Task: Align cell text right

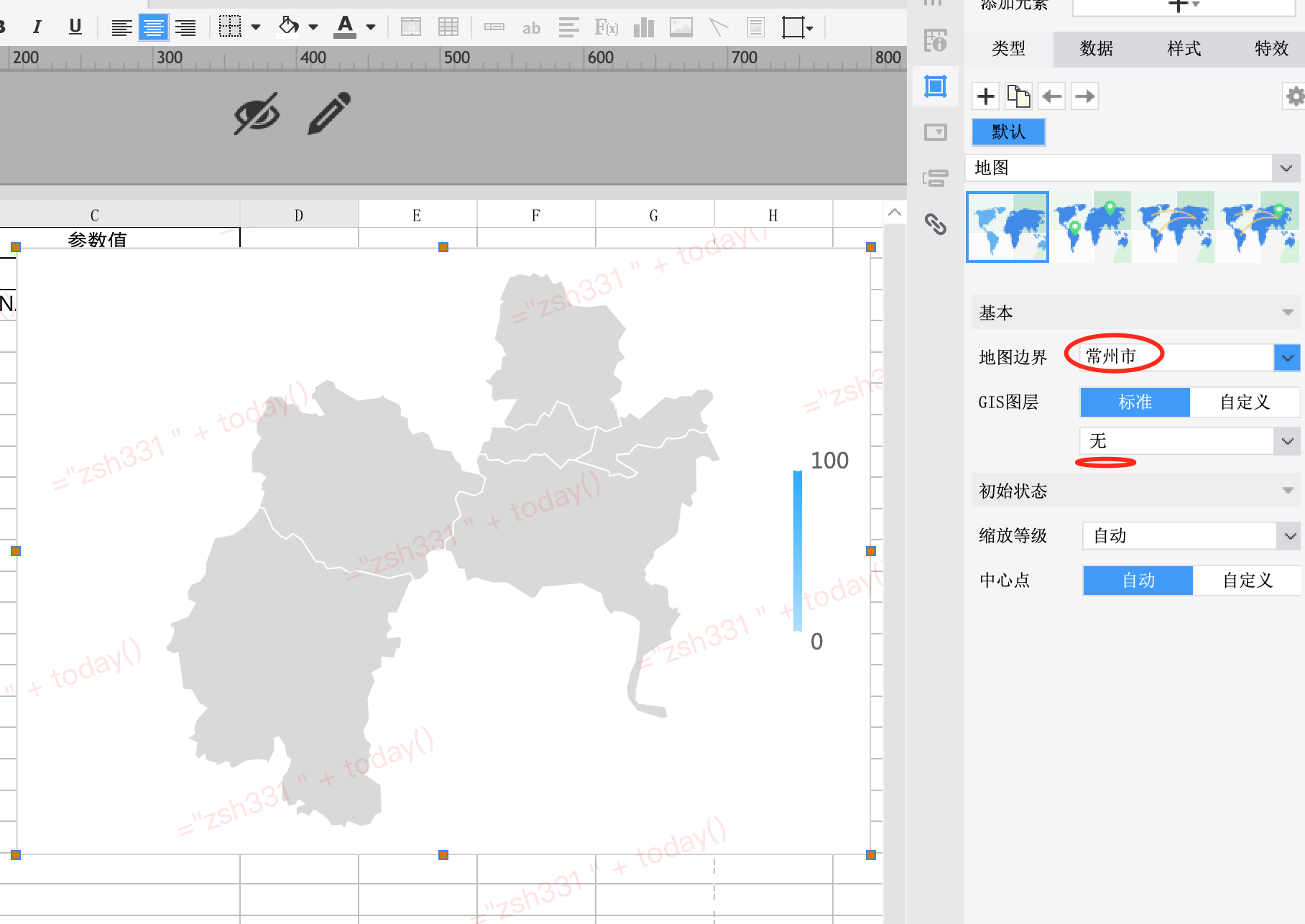Action: (x=185, y=27)
